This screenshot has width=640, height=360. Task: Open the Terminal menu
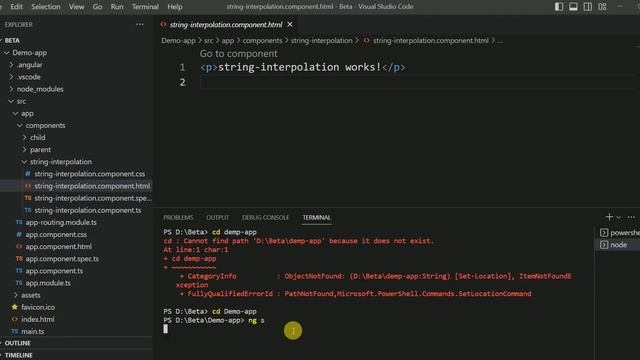(x=145, y=7)
